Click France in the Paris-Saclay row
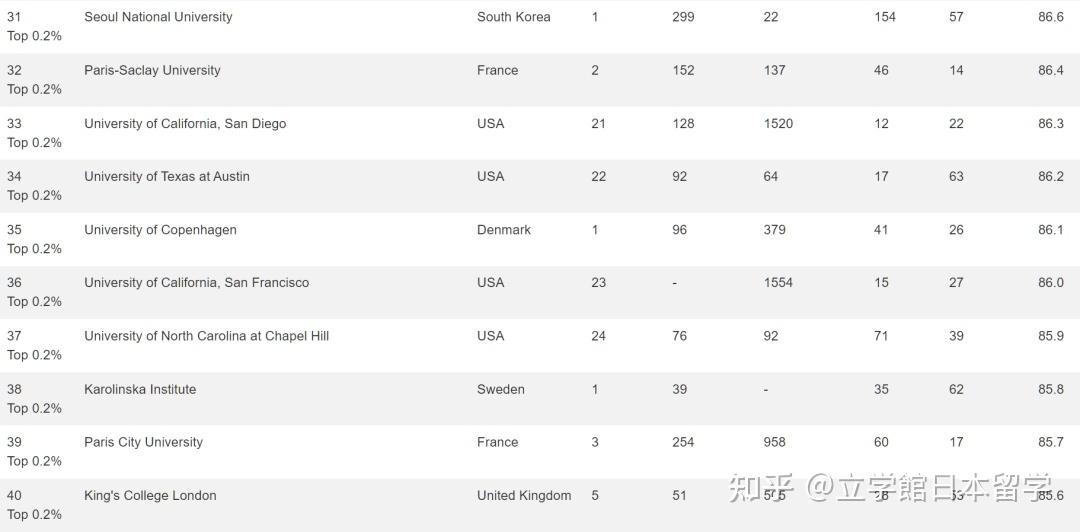The height and width of the screenshot is (532, 1080). (497, 70)
